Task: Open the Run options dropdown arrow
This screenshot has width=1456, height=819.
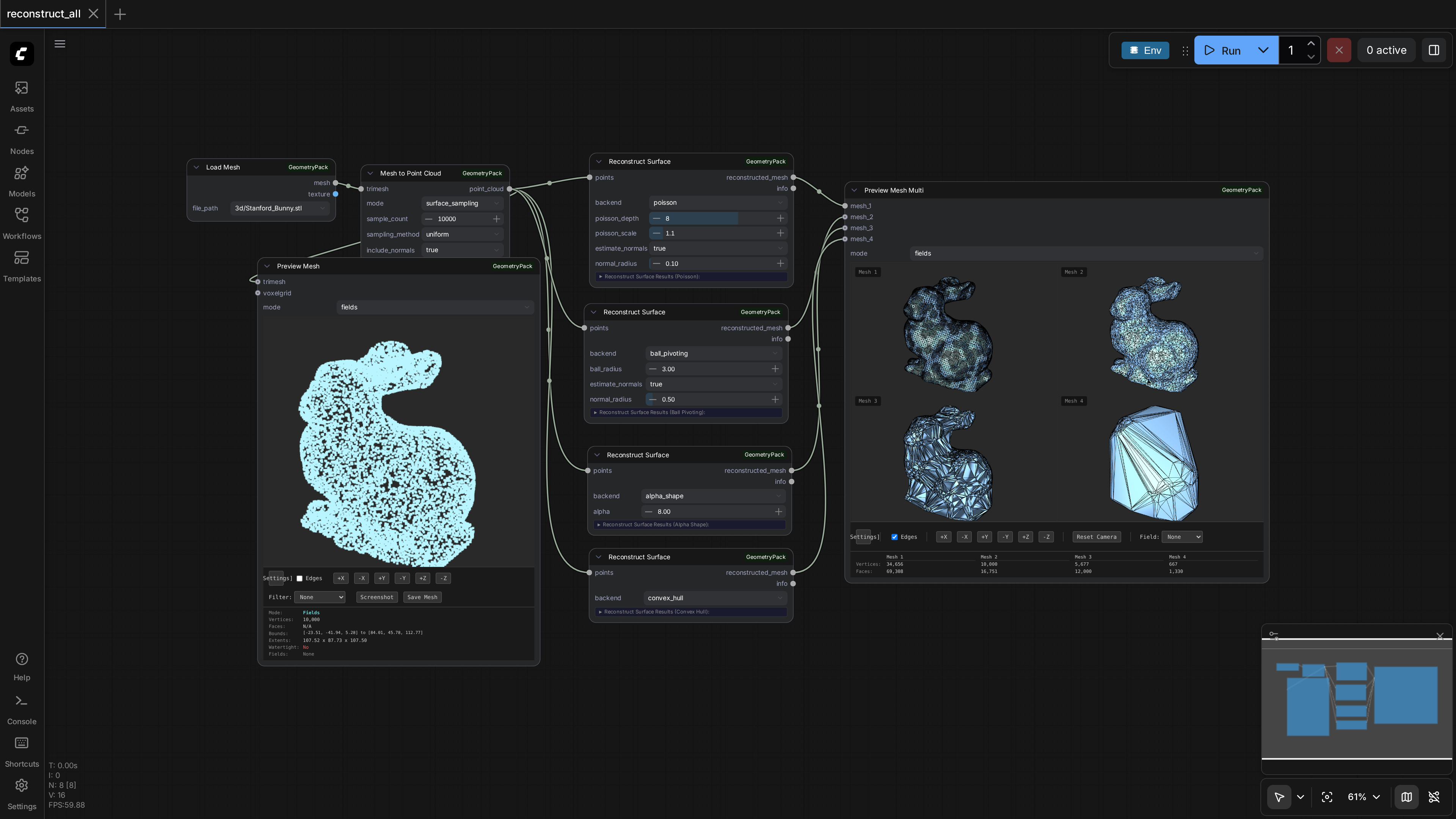Action: coord(1263,50)
